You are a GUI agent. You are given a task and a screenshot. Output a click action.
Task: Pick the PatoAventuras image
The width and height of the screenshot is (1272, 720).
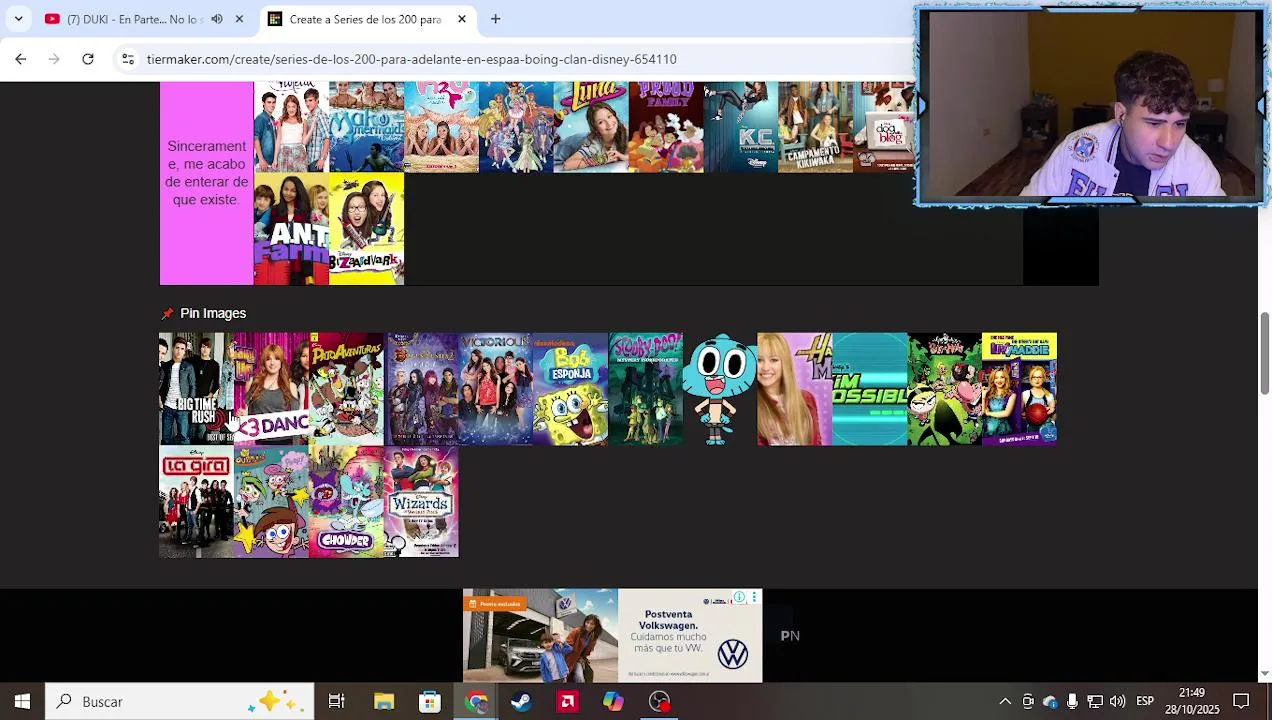click(346, 389)
